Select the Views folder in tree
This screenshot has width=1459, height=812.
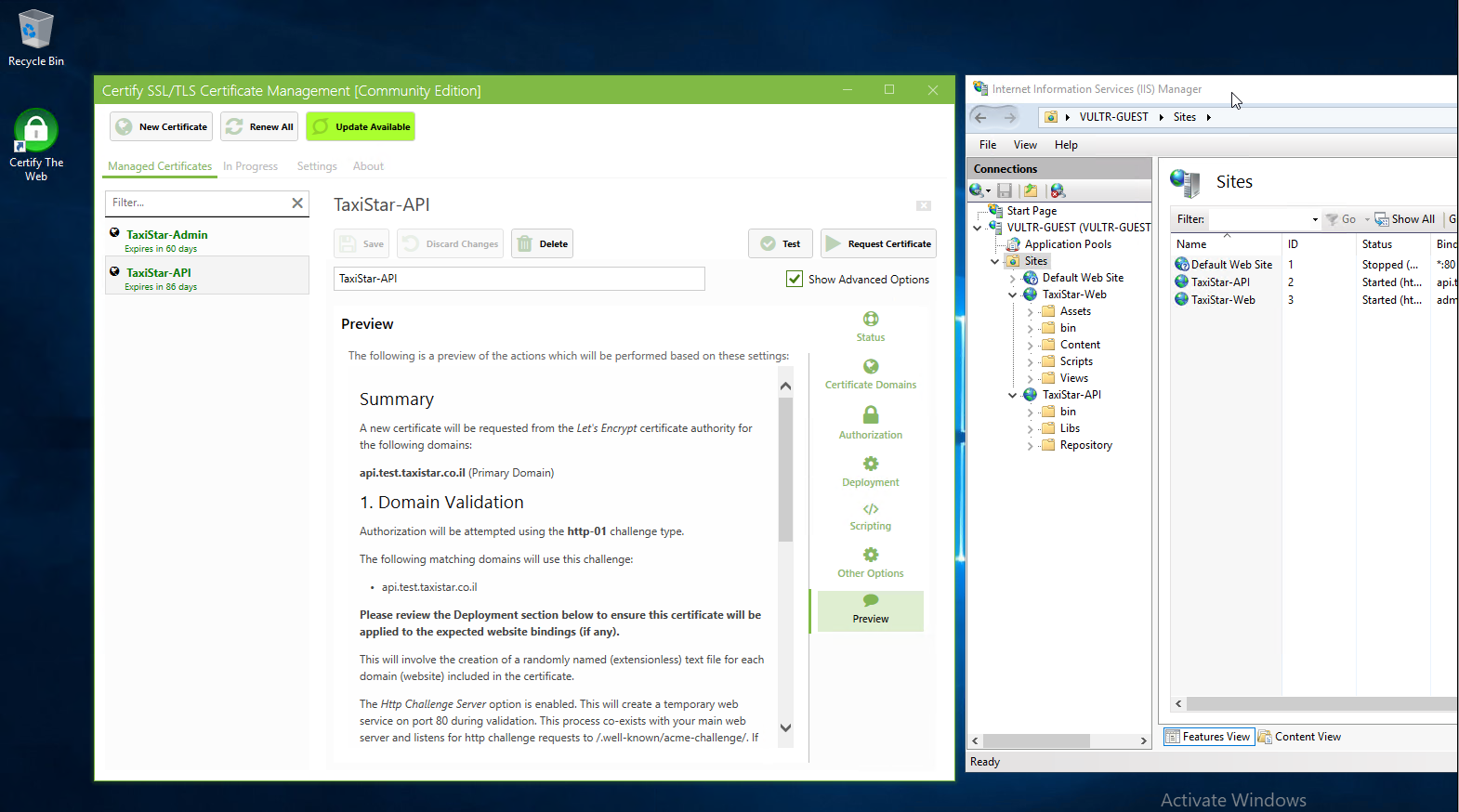1073,378
